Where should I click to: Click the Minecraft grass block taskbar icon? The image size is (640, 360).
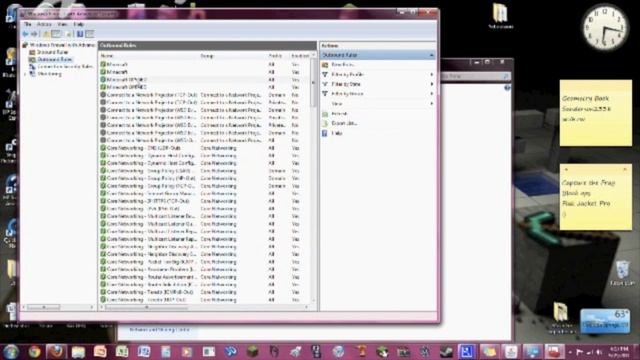252,351
